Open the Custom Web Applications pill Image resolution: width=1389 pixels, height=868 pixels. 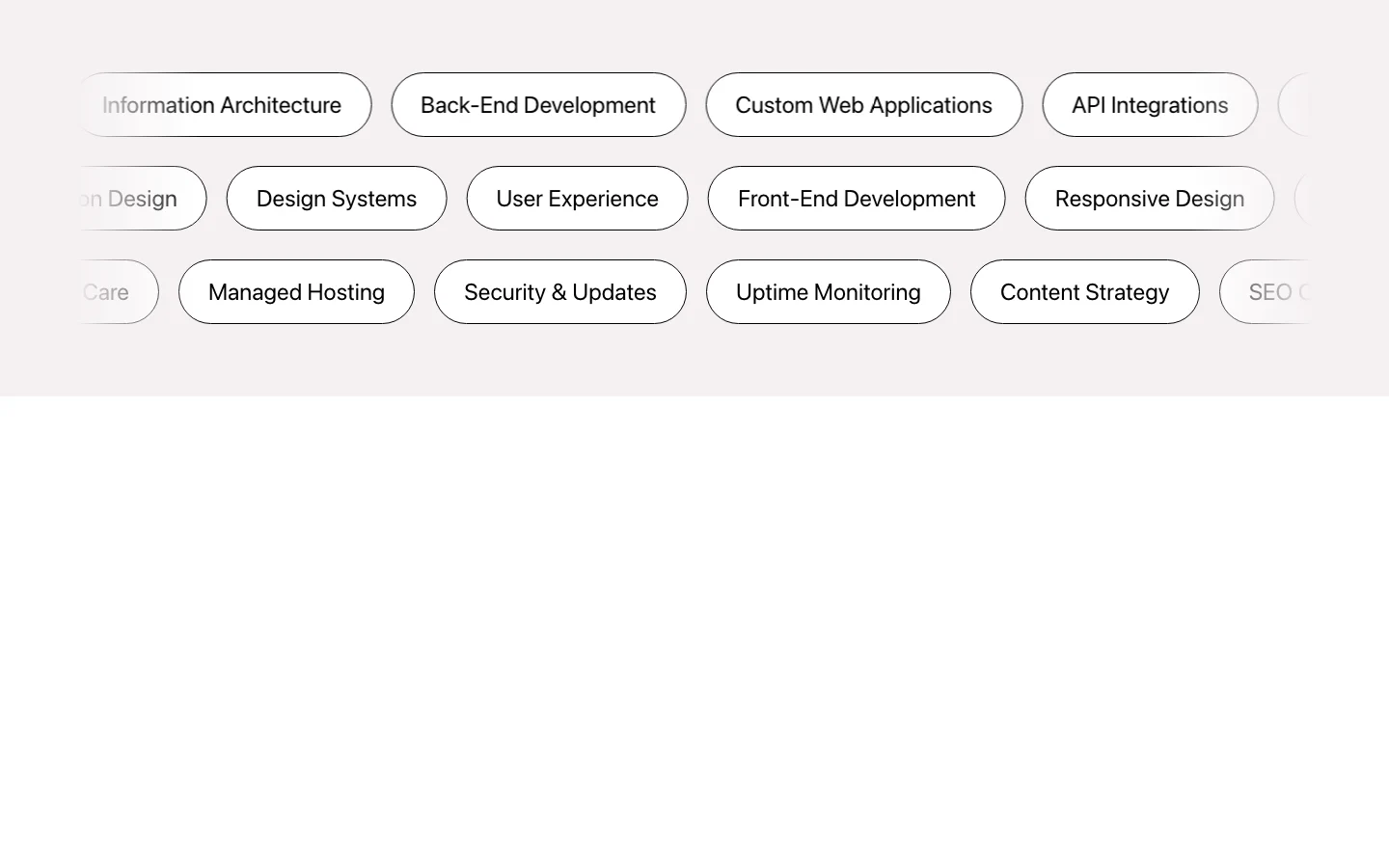863,104
